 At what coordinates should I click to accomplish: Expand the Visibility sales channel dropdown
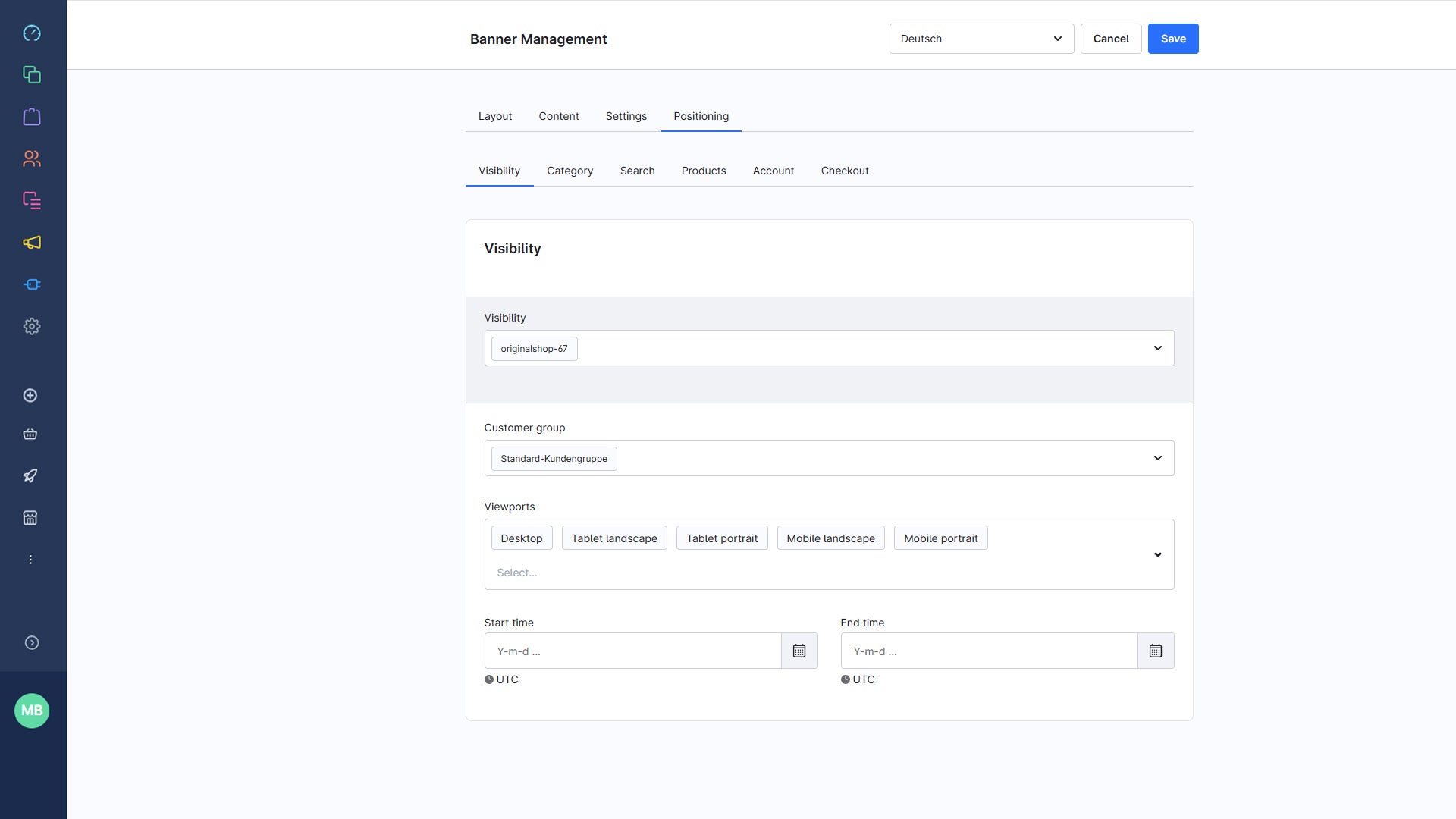(x=1158, y=348)
